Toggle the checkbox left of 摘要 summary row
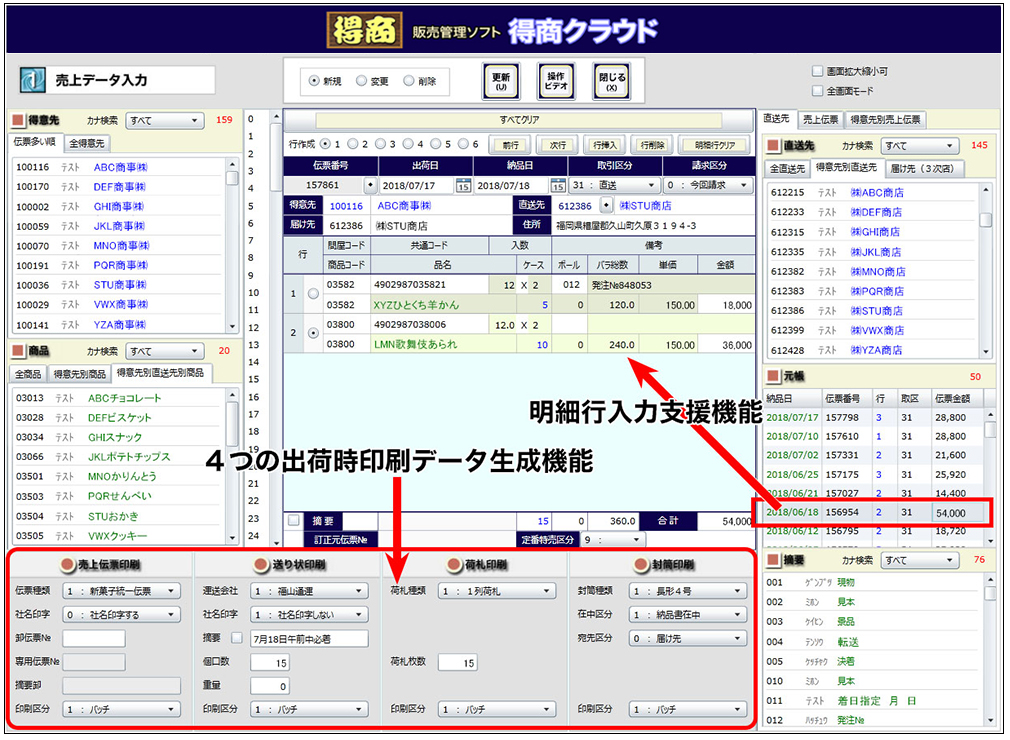This screenshot has width=1010, height=740. coord(294,520)
